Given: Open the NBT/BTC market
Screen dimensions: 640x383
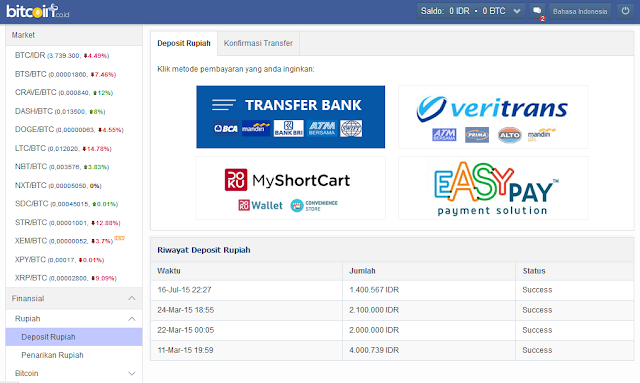Looking at the screenshot, I should point(62,167).
